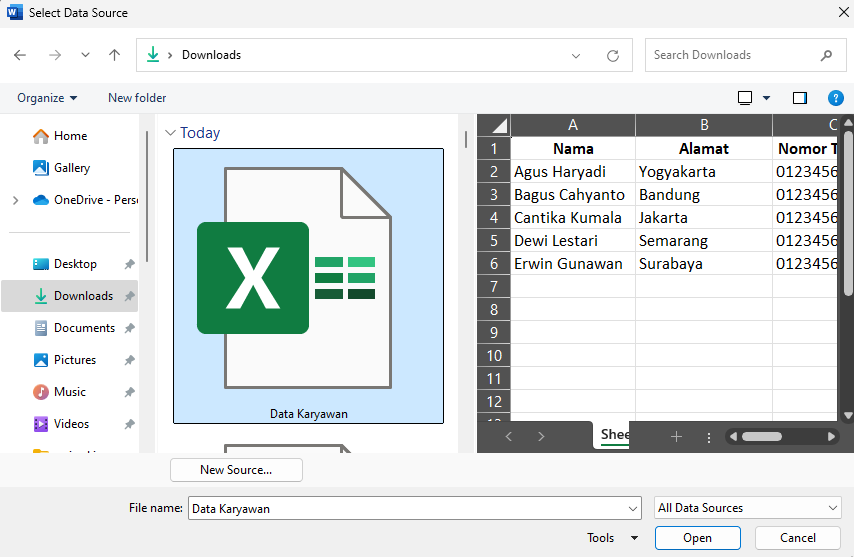Refresh the Downloads folder view
854x557 pixels.
613,56
